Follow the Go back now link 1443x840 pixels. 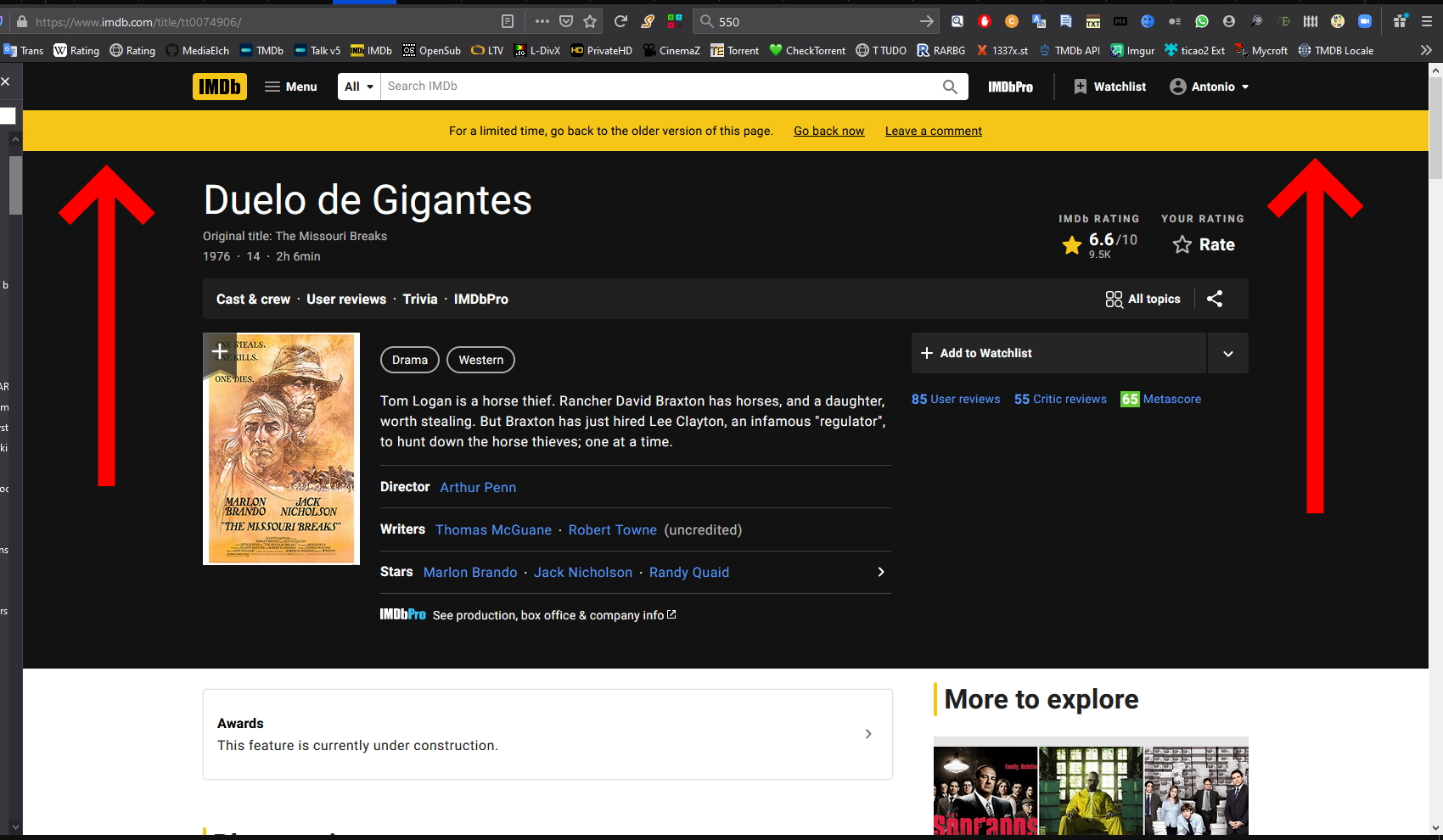coord(828,131)
